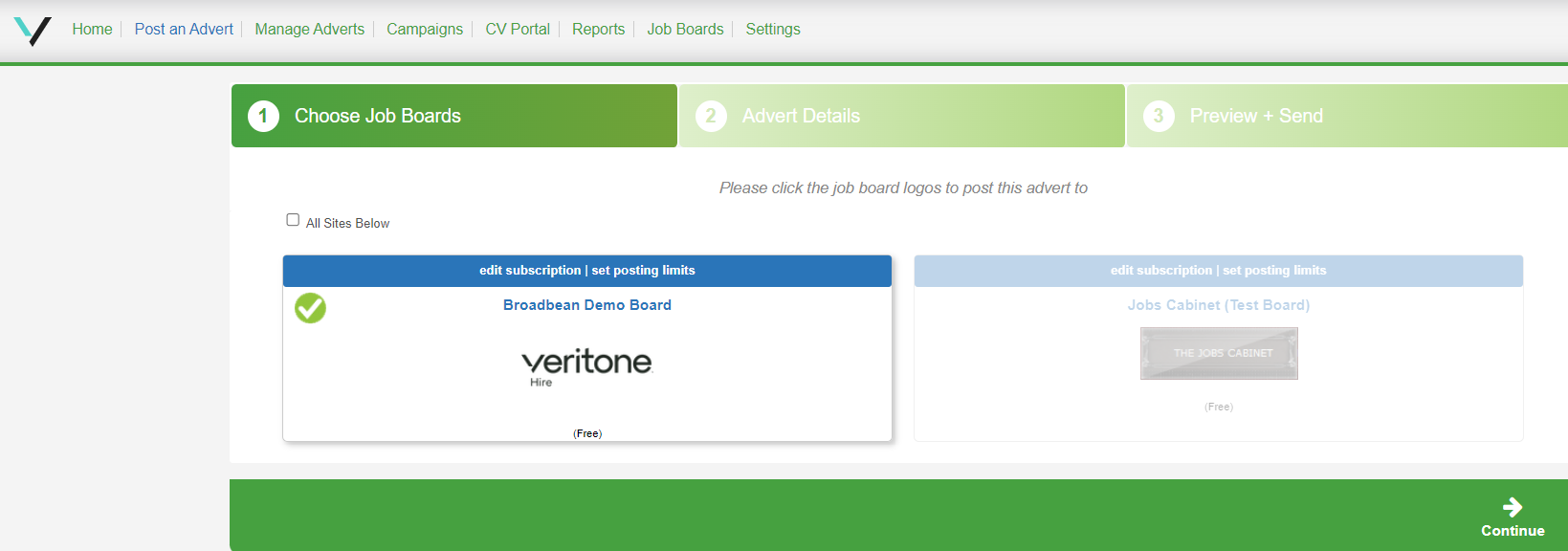Open the Home menu item
Screen dimensions: 1568x551
[x=92, y=30]
